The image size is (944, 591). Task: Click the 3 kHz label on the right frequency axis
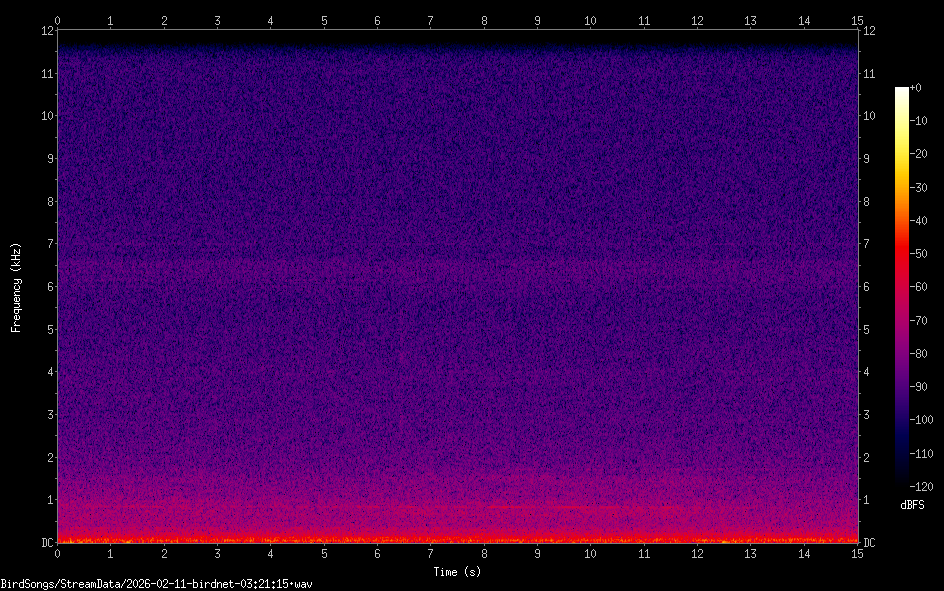868,415
